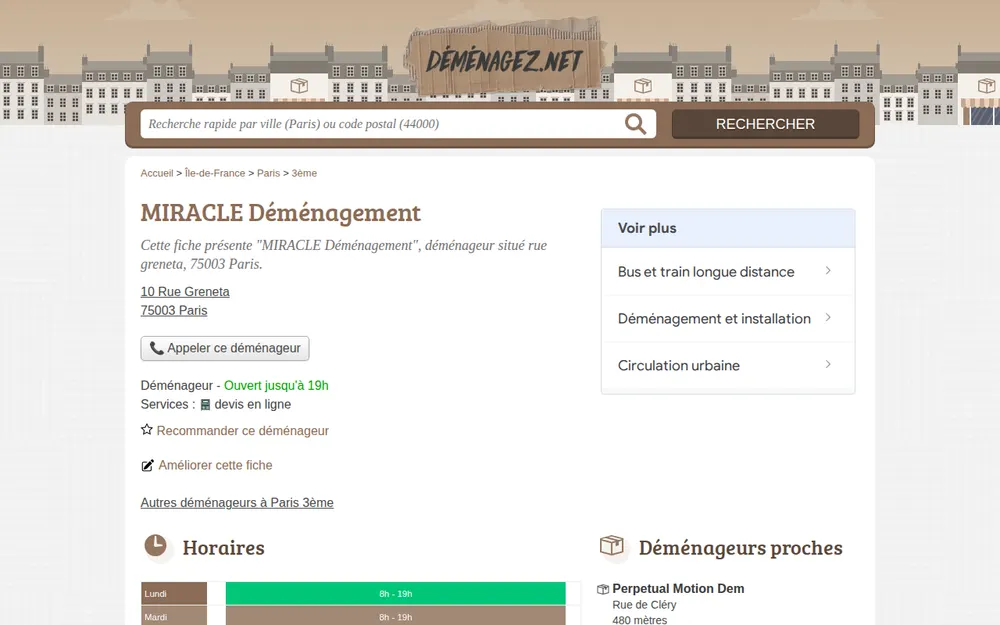Click the Mardi day label
1000x625 pixels.
coord(174,616)
